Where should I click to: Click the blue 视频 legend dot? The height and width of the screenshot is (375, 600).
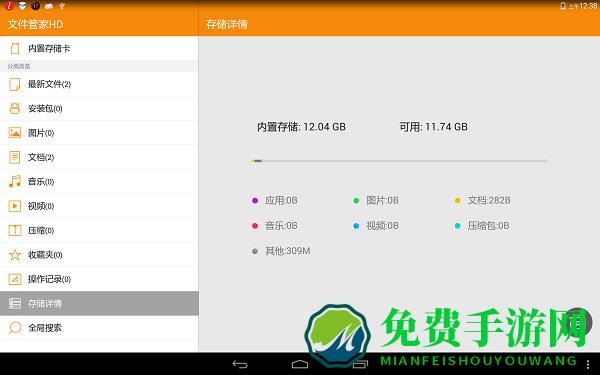356,226
